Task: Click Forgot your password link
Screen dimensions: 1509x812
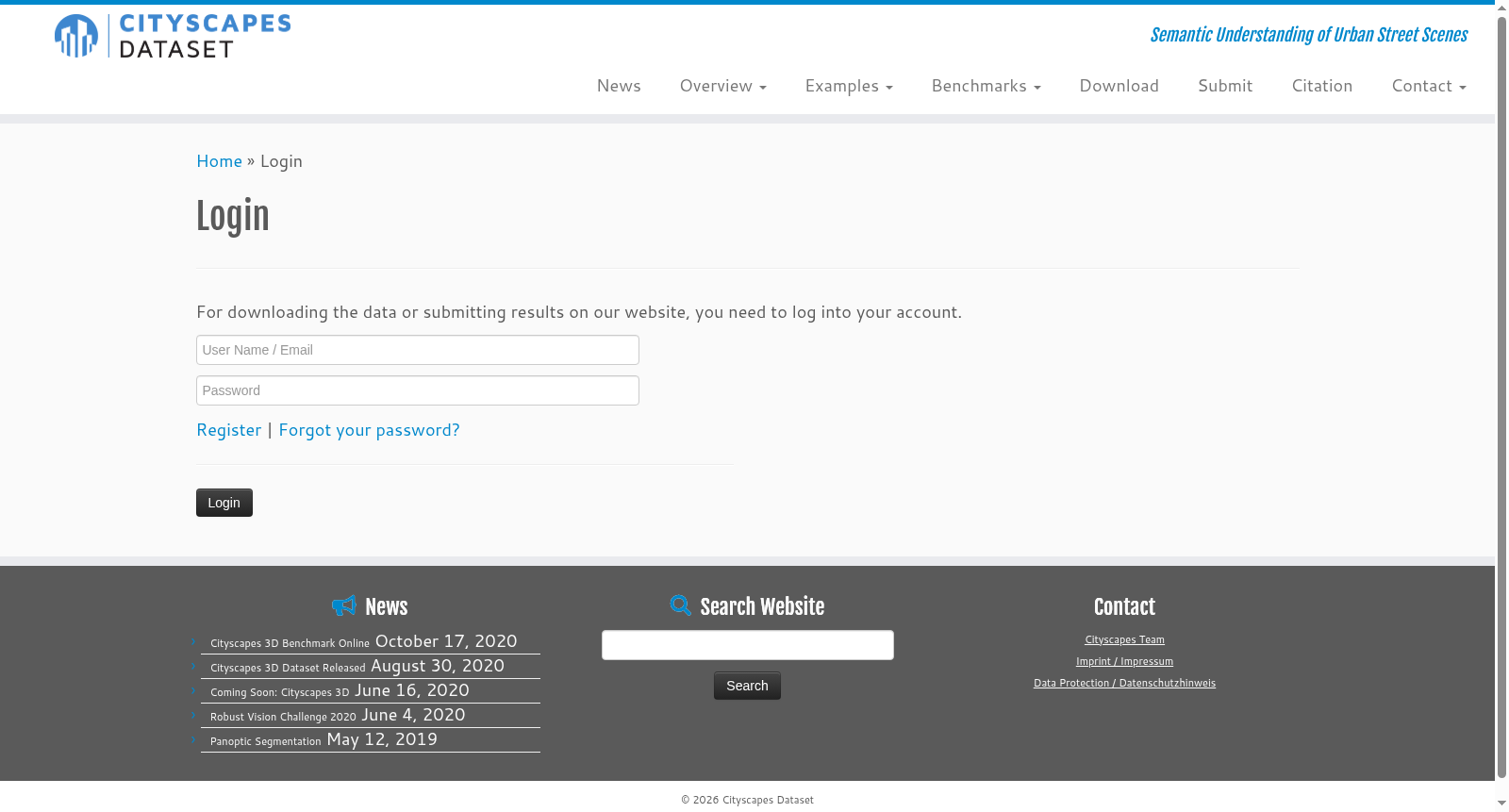Action: pos(369,430)
